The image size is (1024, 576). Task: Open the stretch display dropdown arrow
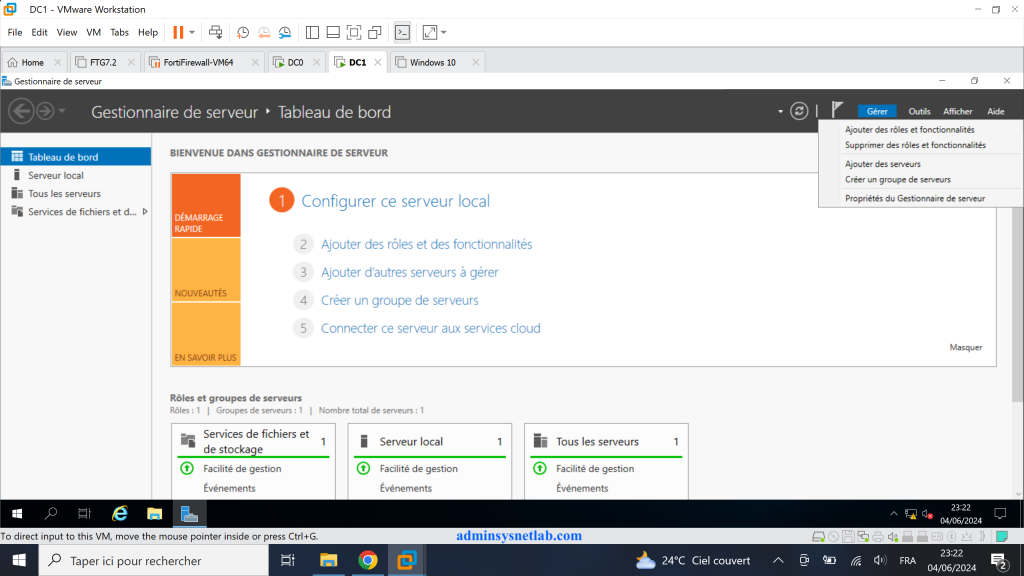coord(444,33)
